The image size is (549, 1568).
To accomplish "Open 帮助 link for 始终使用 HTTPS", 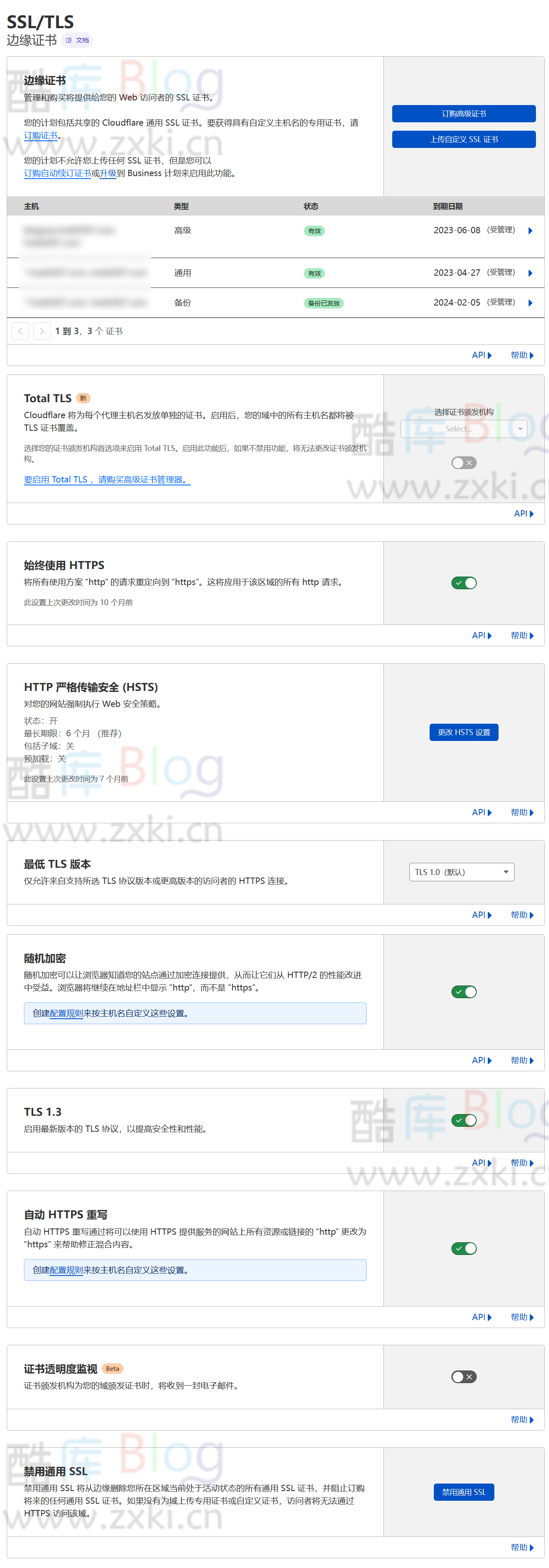I will pos(522,635).
